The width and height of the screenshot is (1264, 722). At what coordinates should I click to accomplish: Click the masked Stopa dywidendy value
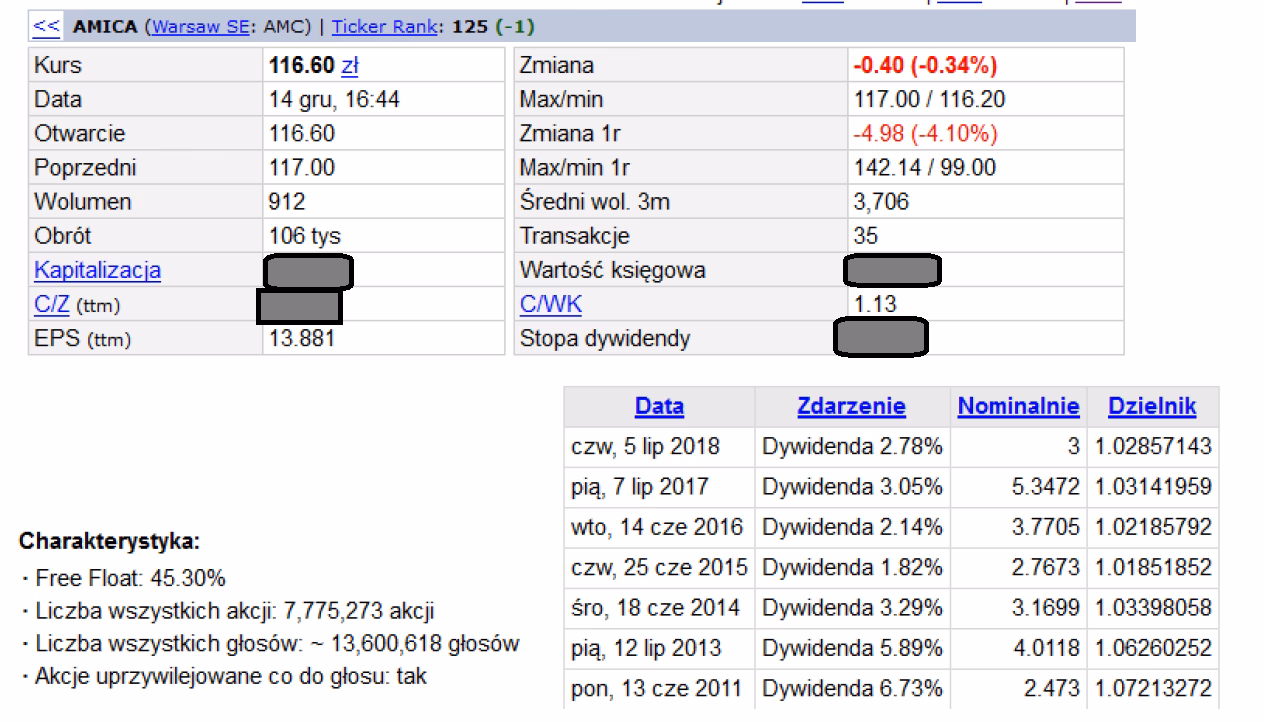click(880, 338)
